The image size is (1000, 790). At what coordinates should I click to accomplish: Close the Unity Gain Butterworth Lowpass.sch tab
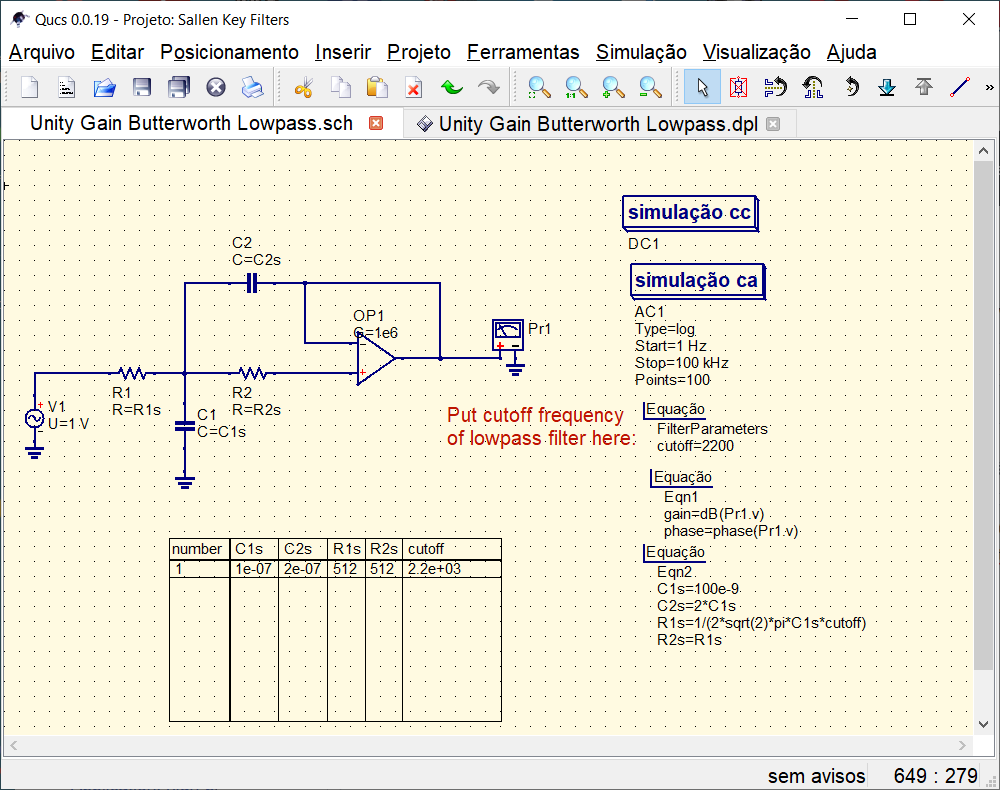[375, 123]
